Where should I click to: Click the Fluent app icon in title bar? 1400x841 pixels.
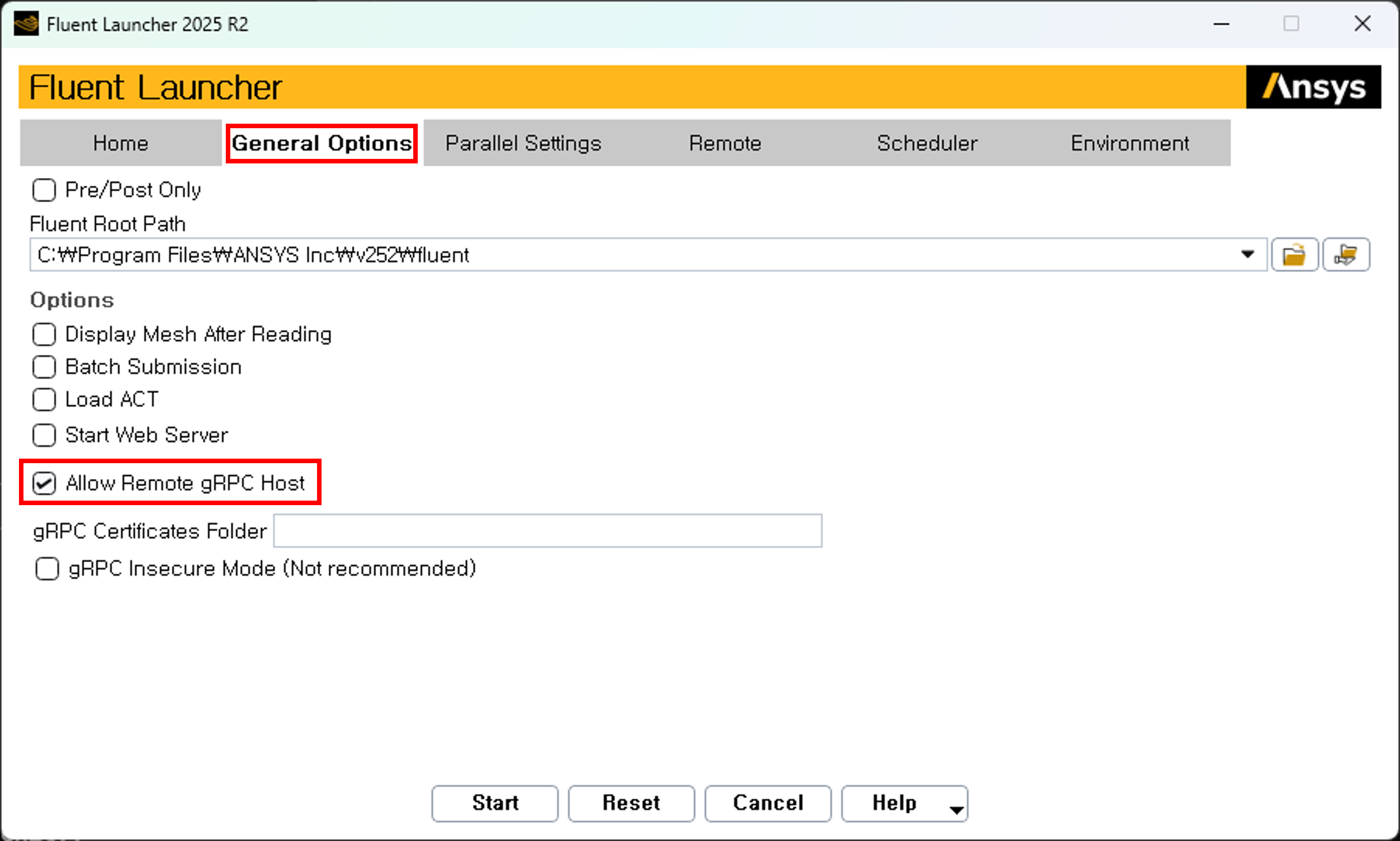(26, 24)
